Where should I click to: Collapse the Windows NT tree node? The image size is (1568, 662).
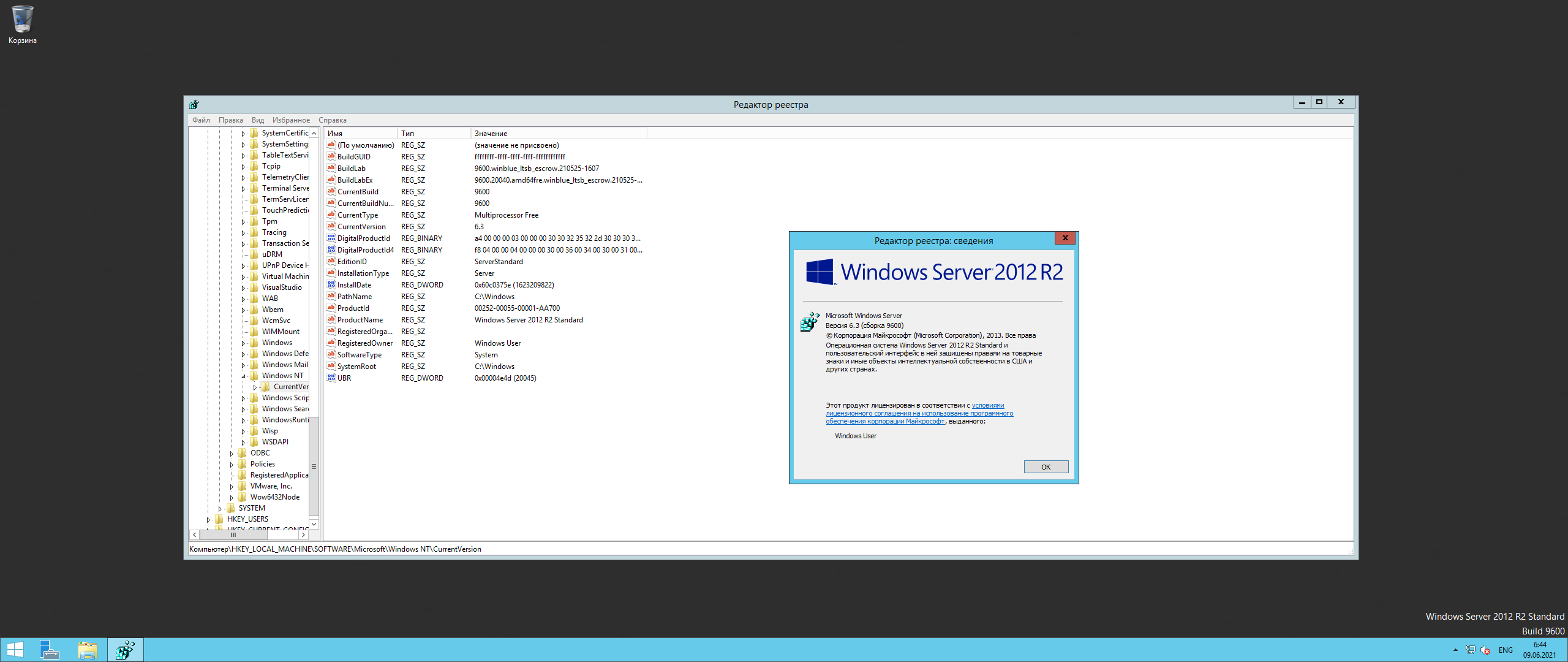(x=243, y=376)
